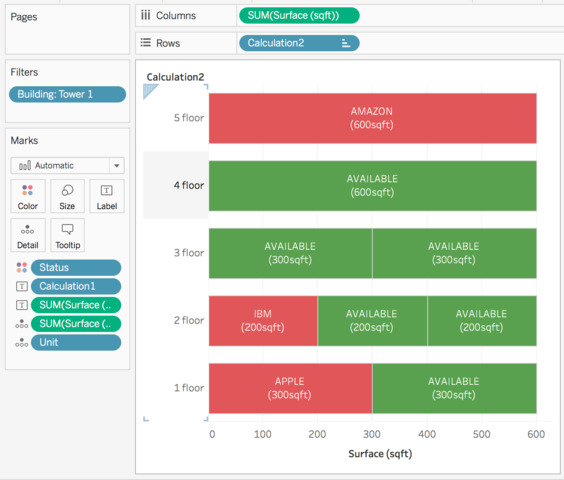
Task: Click the AVAILABLE (300sqft) segment on 1 floor
Action: pyautogui.click(x=454, y=388)
